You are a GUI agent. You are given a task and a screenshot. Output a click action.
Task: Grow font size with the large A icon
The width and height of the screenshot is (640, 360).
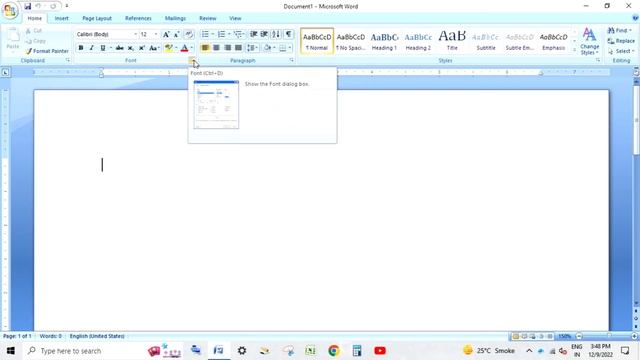pyautogui.click(x=166, y=34)
